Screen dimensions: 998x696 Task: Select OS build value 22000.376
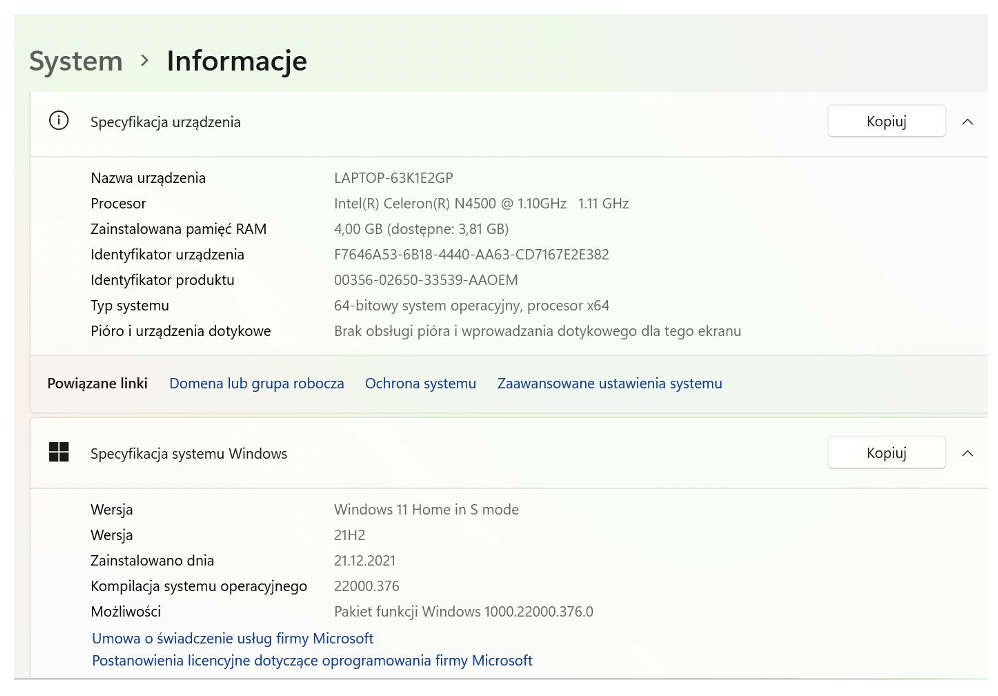pos(367,586)
